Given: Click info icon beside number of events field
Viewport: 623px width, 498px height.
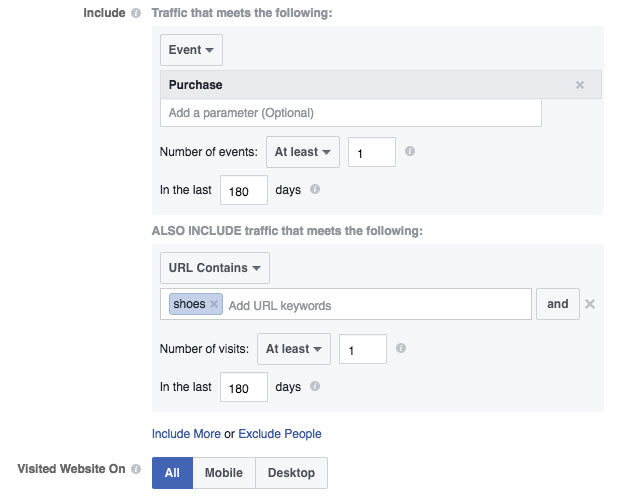Looking at the screenshot, I should 410,151.
